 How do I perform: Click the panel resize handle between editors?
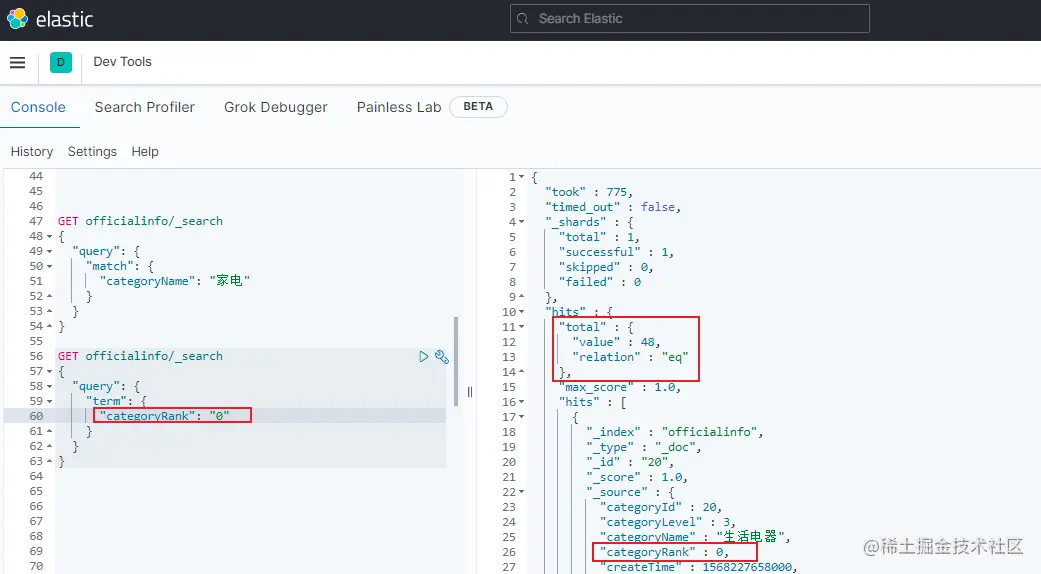(469, 392)
